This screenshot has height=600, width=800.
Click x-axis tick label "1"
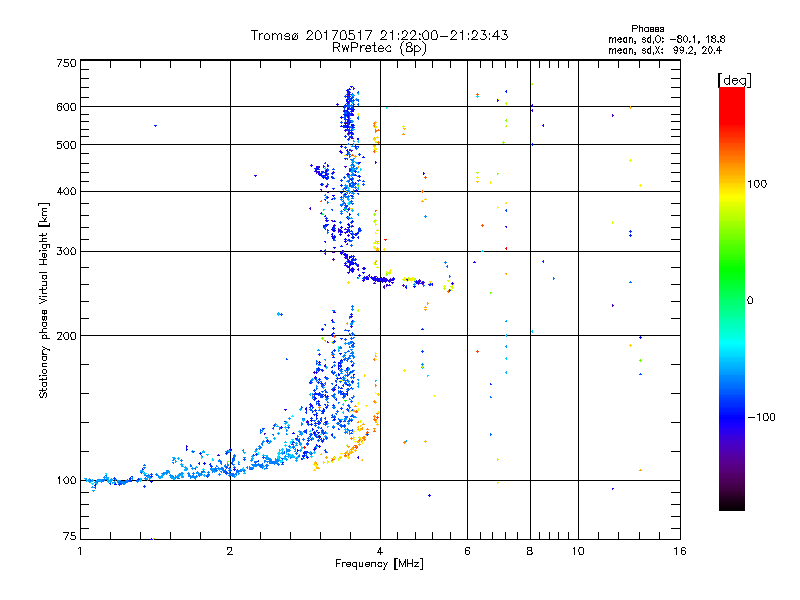point(80,551)
